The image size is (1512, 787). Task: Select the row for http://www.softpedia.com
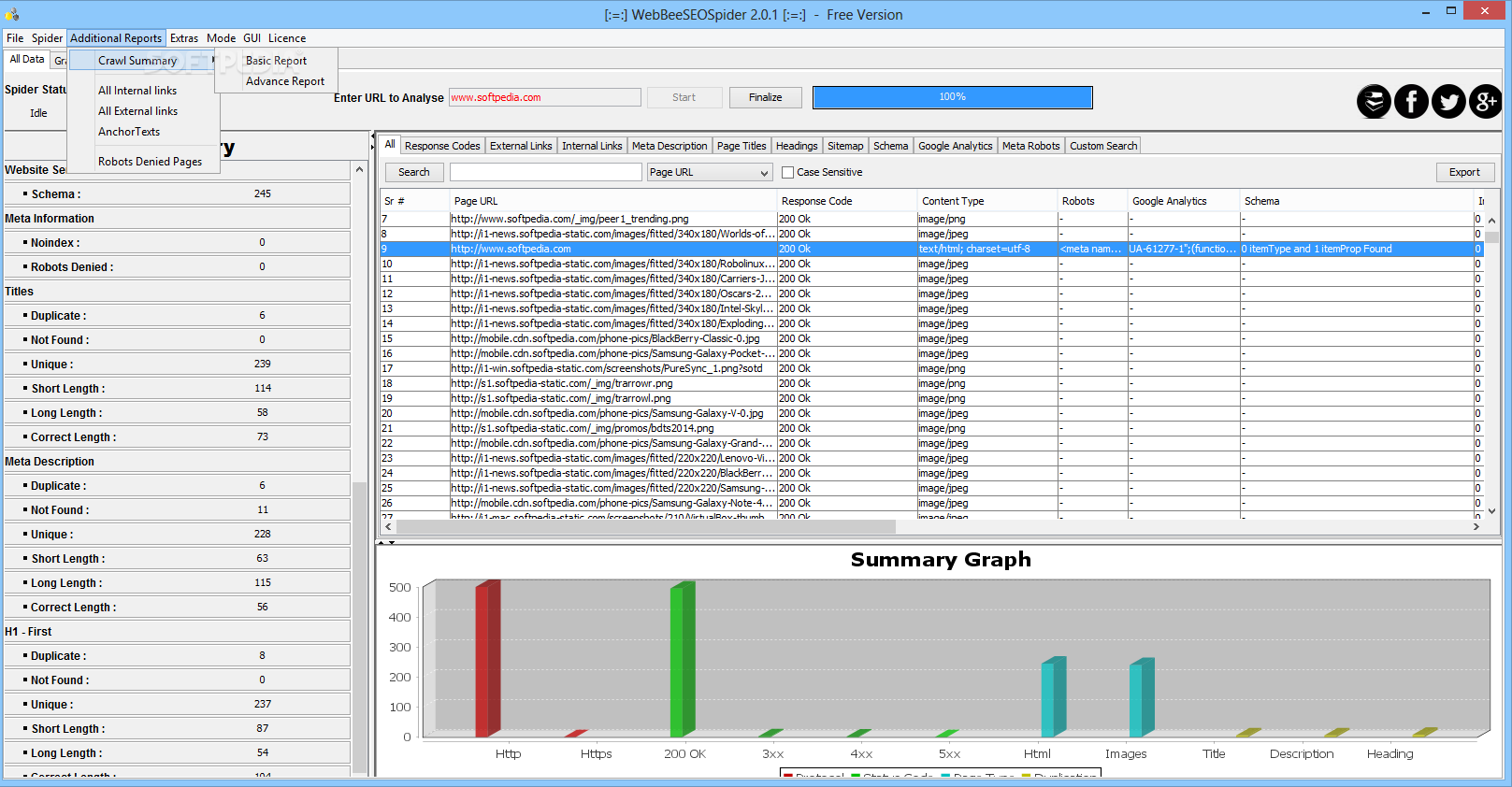pyautogui.click(x=931, y=249)
